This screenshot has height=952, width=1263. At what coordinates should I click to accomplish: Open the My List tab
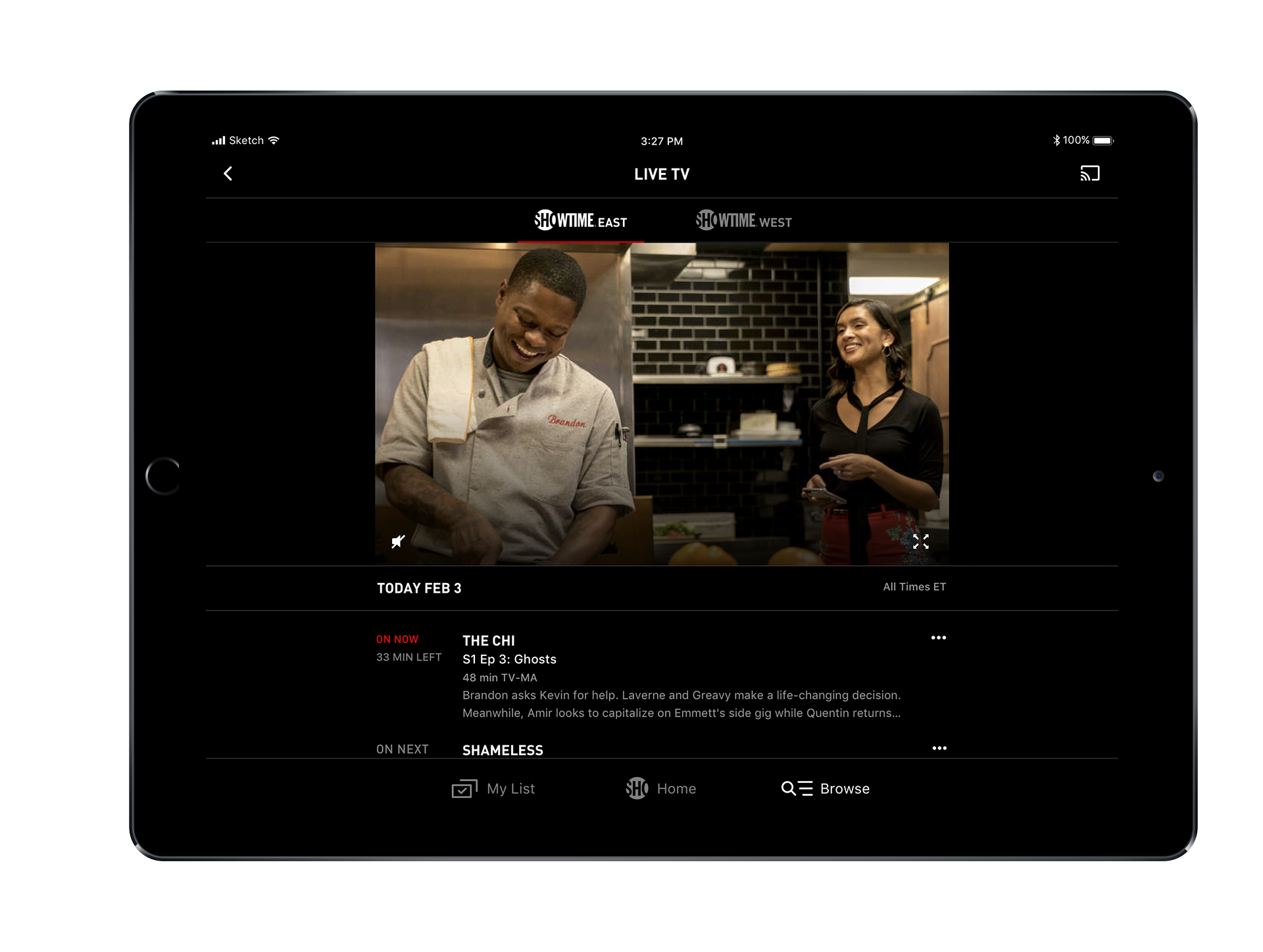[493, 788]
